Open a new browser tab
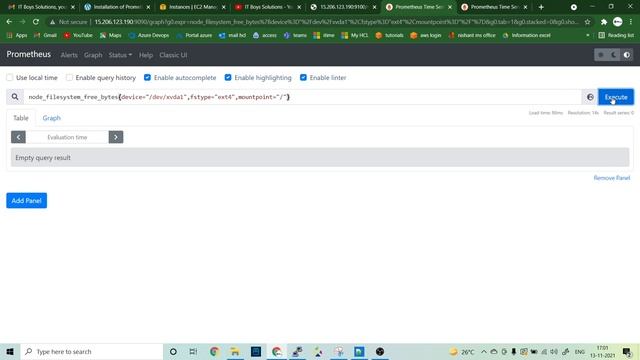This screenshot has width=640, height=360. 541,7
